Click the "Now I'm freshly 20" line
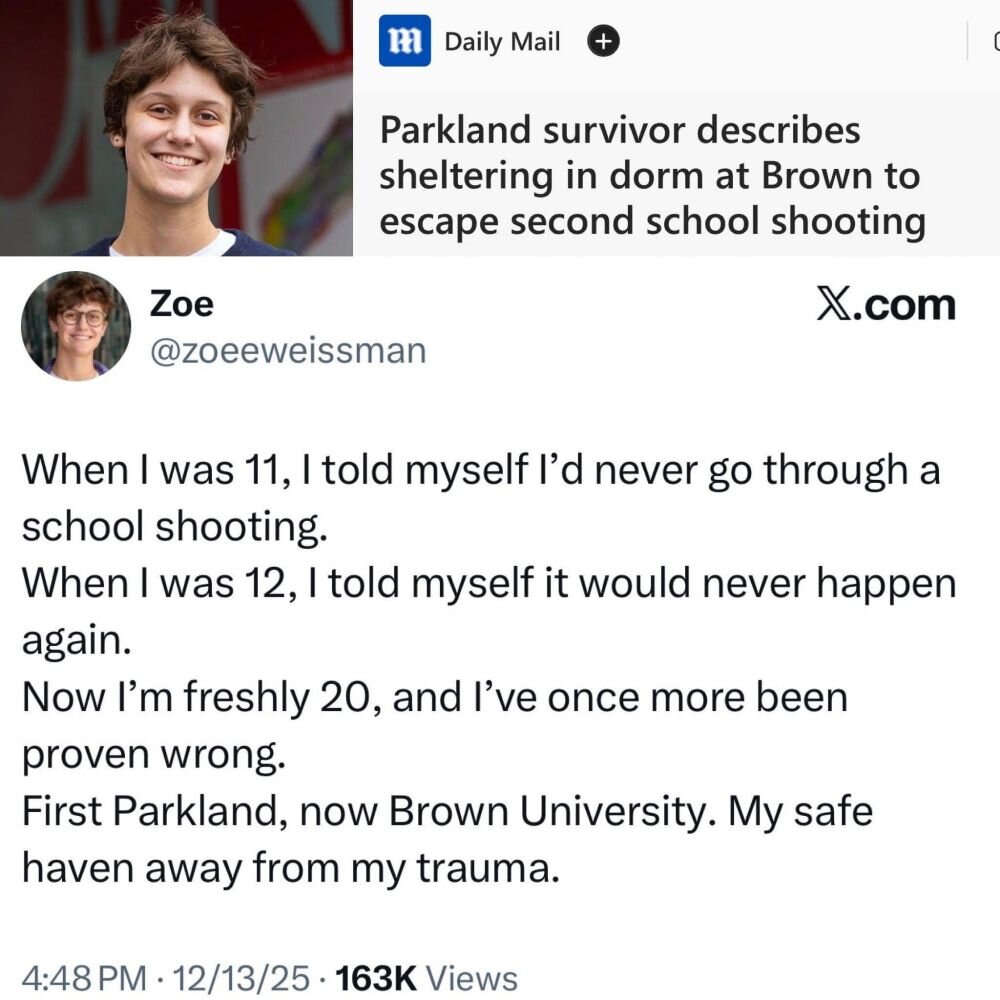 point(434,697)
